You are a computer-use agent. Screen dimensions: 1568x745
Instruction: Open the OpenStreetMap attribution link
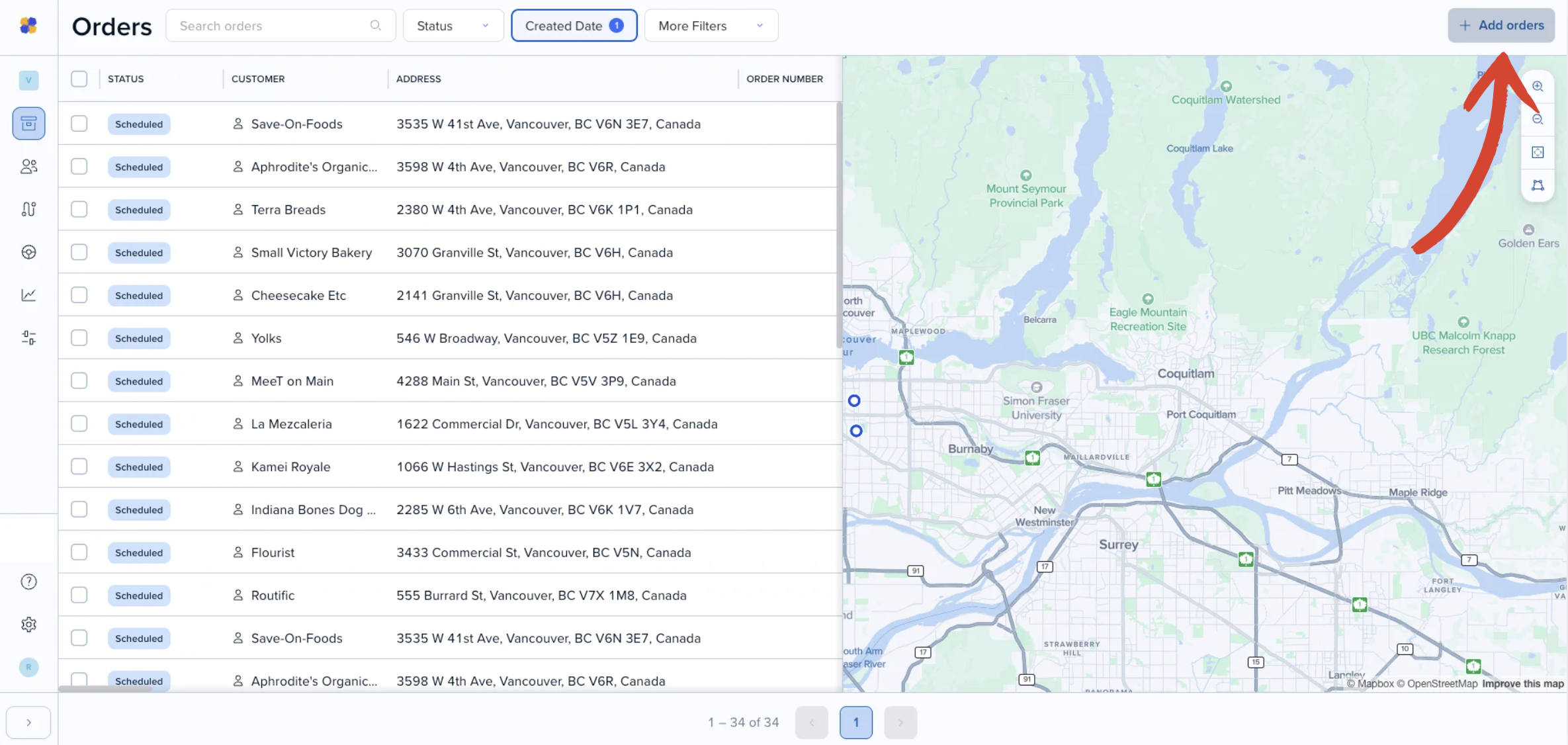click(1437, 683)
